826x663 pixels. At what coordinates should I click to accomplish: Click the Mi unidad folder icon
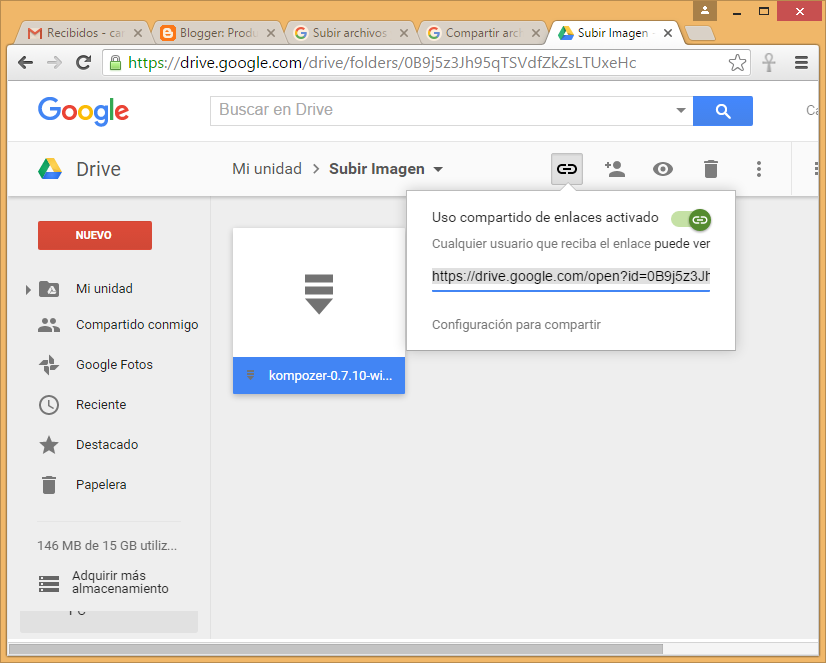(x=49, y=289)
